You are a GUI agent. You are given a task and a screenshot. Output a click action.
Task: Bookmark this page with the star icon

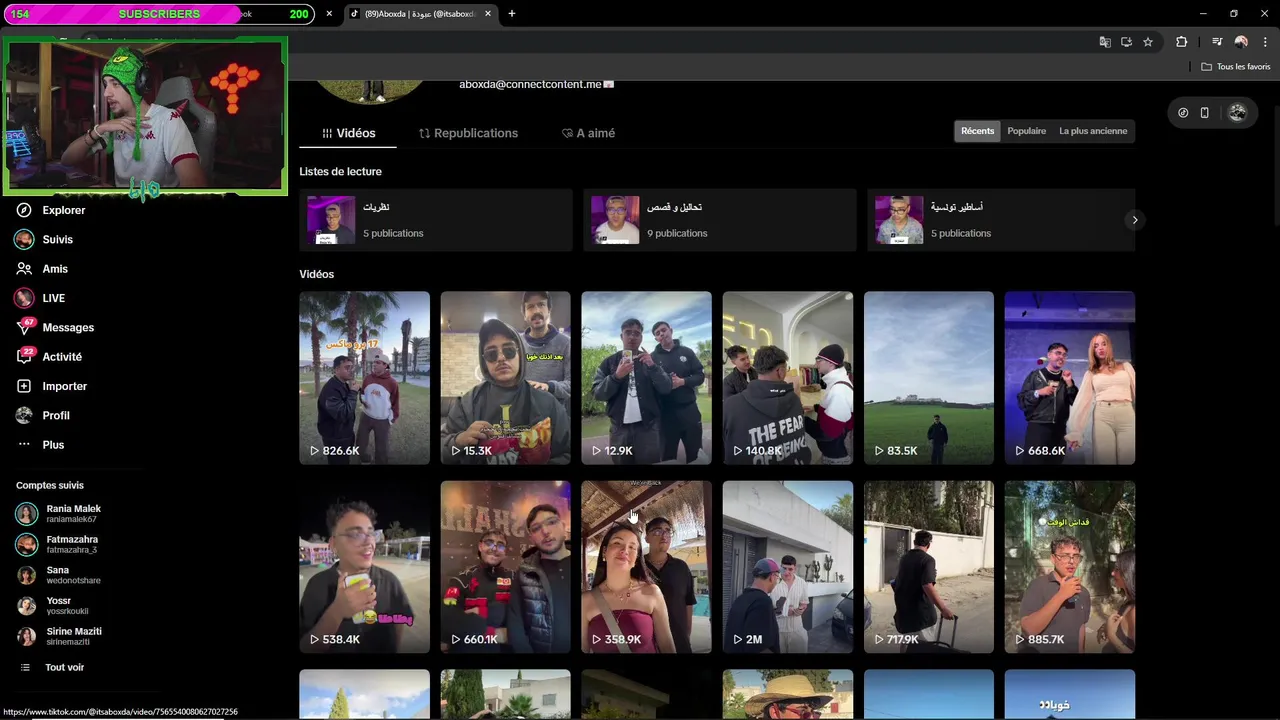(x=1148, y=42)
